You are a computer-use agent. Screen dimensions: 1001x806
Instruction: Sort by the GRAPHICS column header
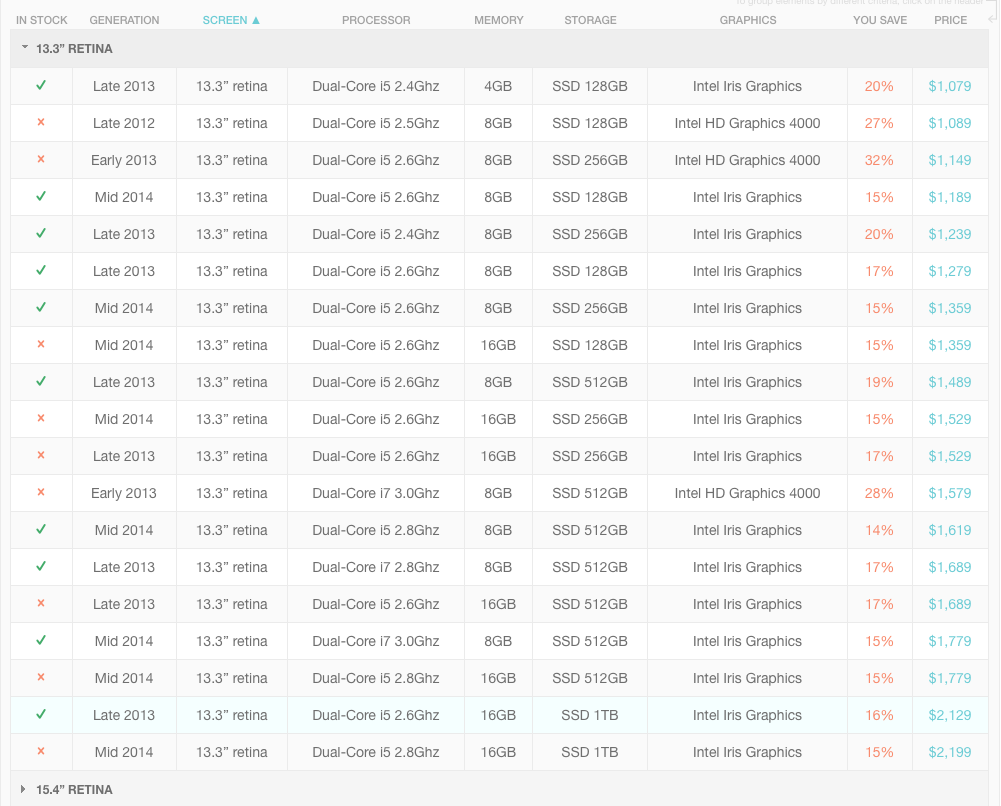tap(748, 20)
